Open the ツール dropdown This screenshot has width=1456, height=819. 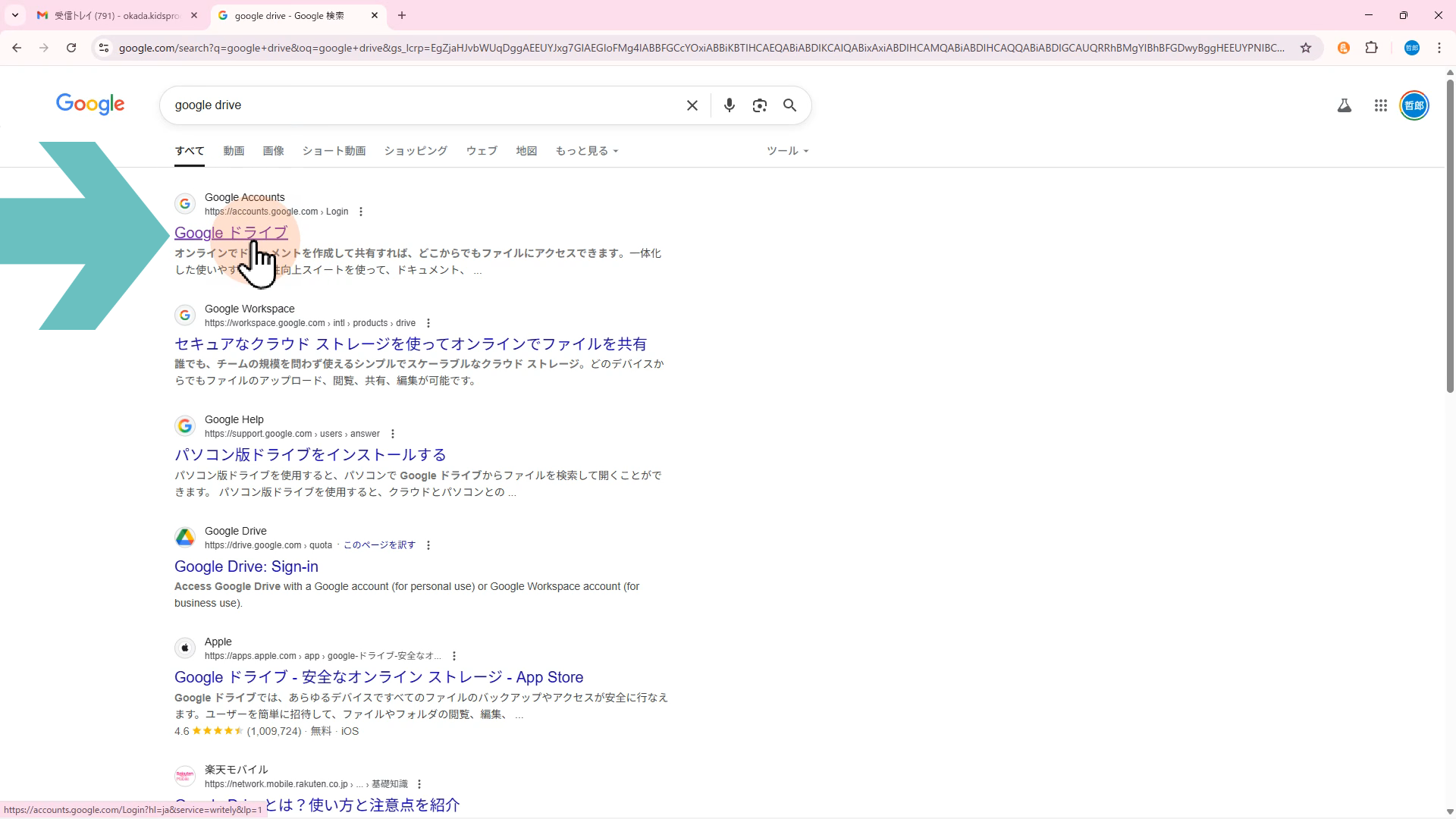tap(787, 151)
